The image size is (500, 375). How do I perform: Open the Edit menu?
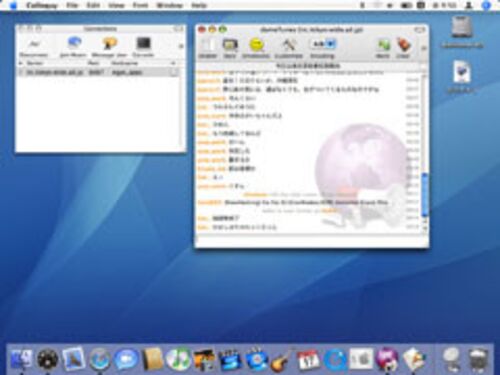(x=93, y=5)
